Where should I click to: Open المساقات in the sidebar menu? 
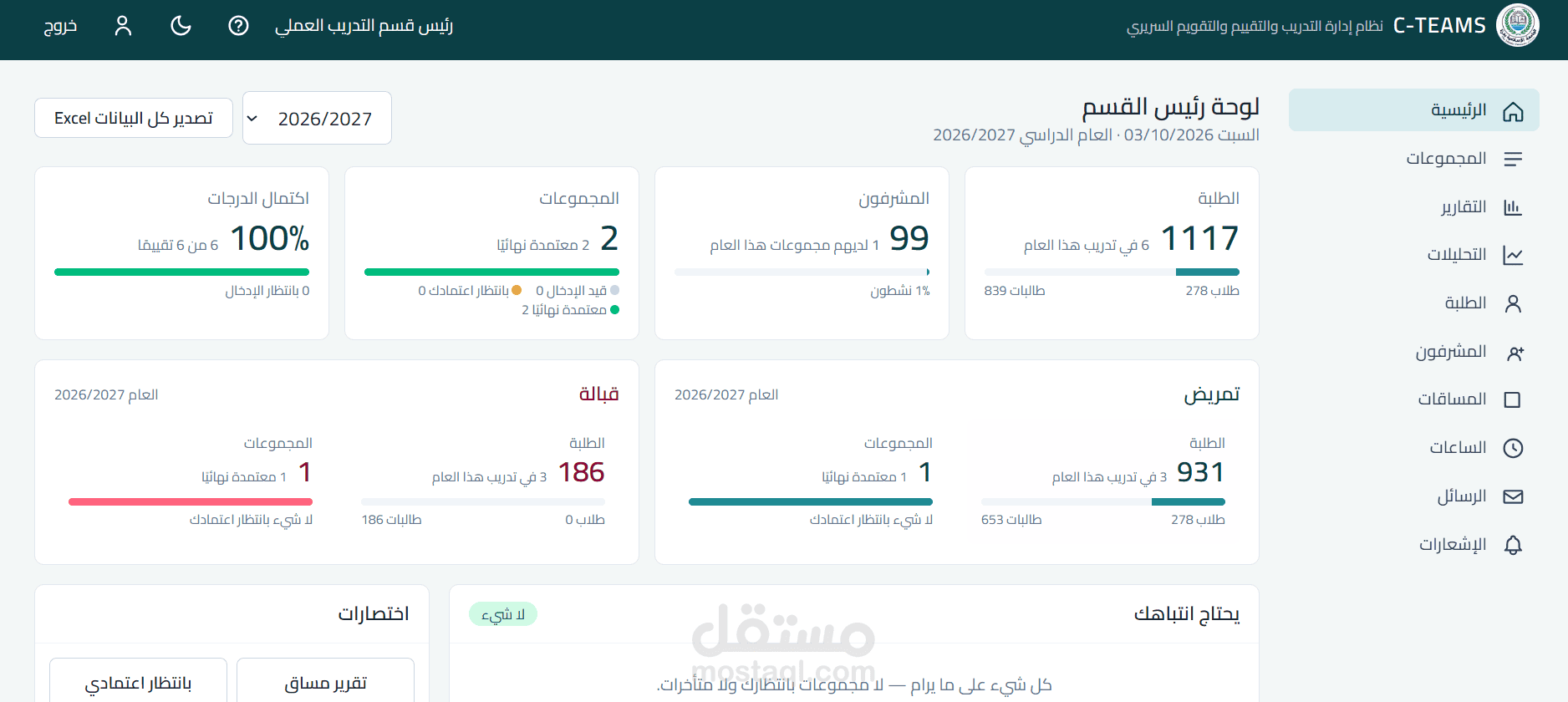click(x=1414, y=399)
